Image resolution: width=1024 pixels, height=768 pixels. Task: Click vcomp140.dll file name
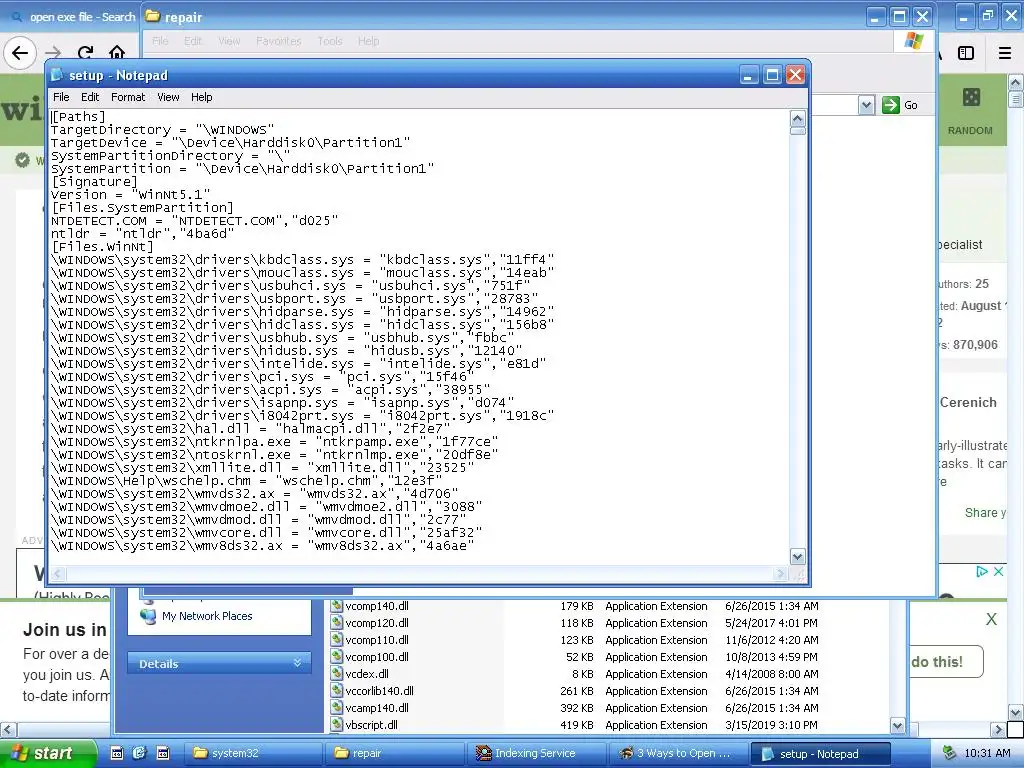(x=377, y=606)
